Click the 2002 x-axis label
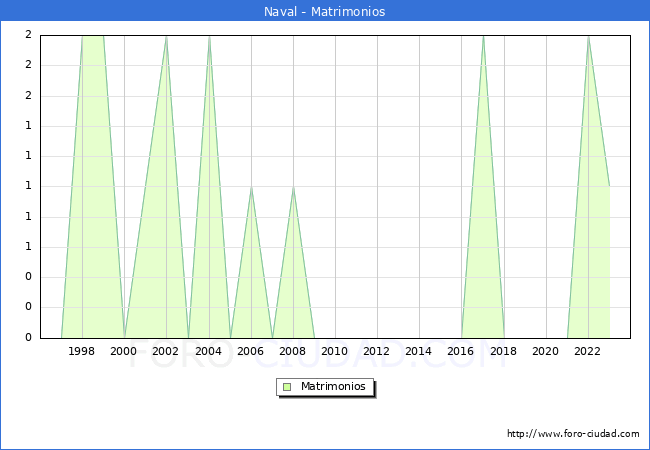 point(165,351)
